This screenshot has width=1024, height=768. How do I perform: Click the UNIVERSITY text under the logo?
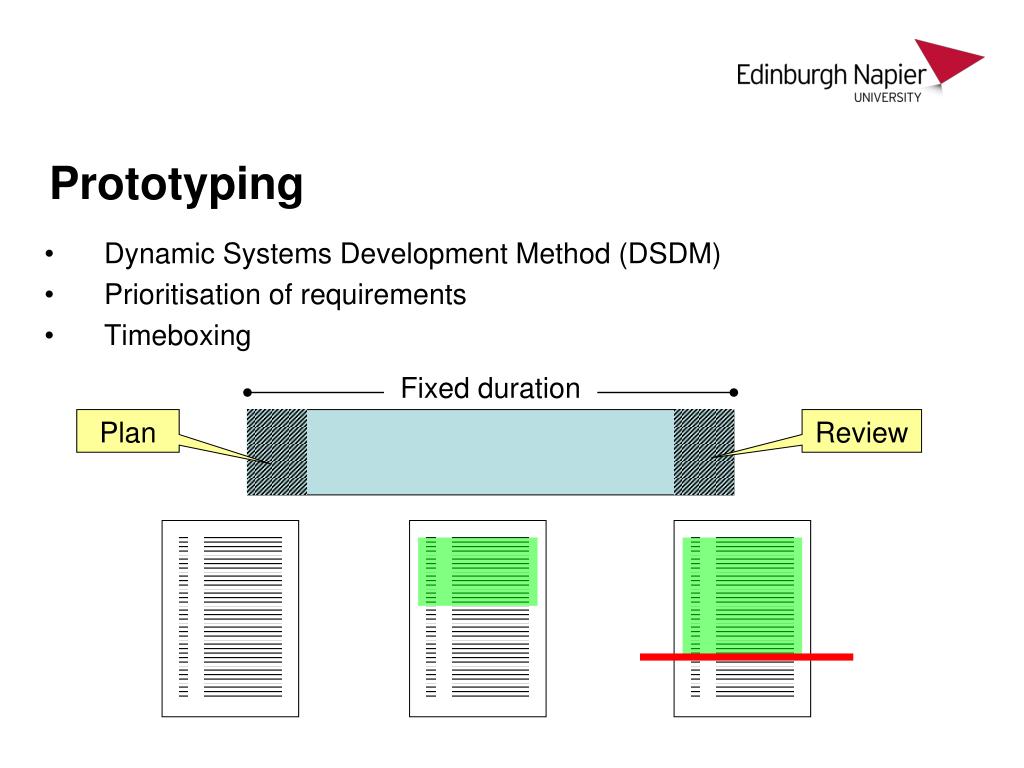pos(888,97)
